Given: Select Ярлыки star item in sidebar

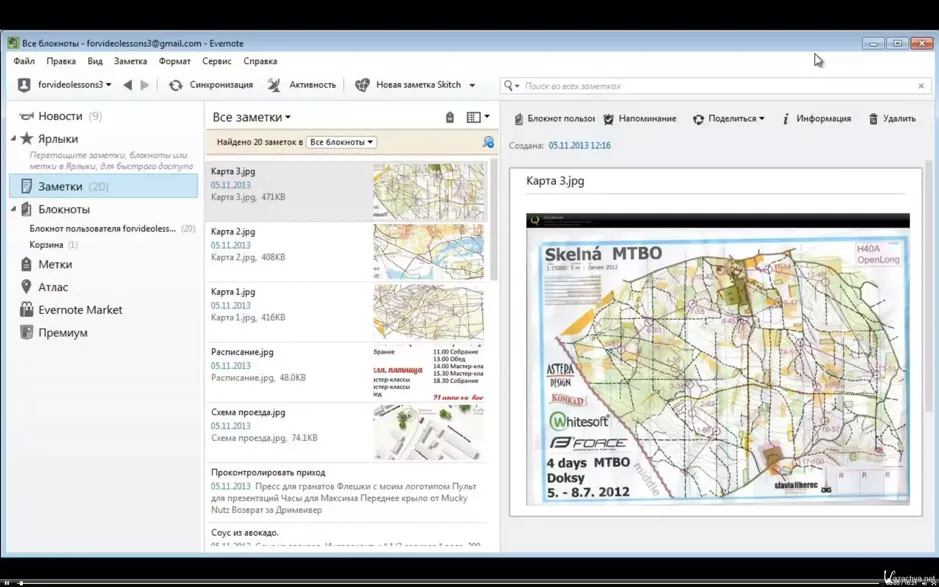Looking at the screenshot, I should coord(50,139).
